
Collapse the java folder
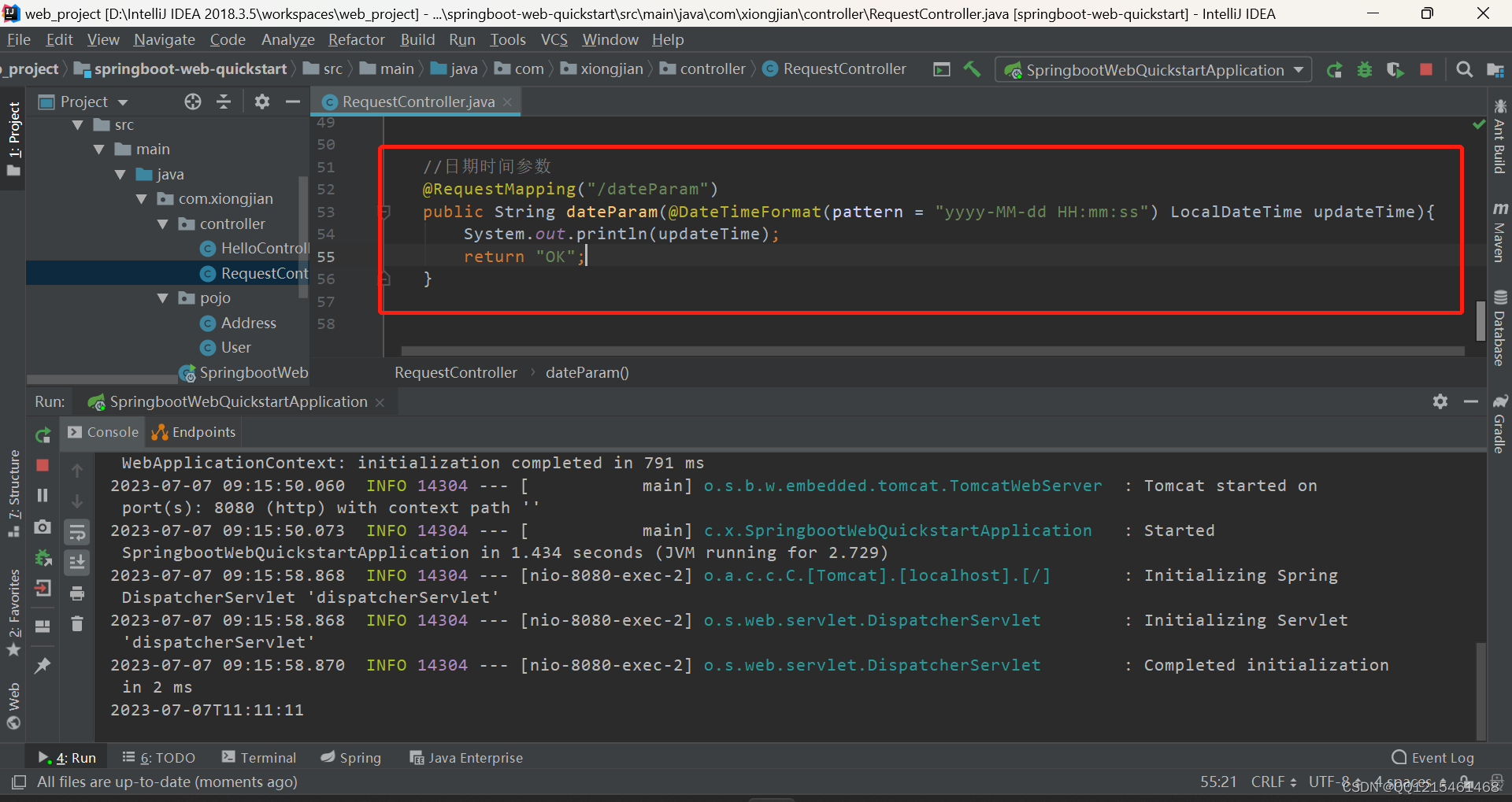(120, 175)
